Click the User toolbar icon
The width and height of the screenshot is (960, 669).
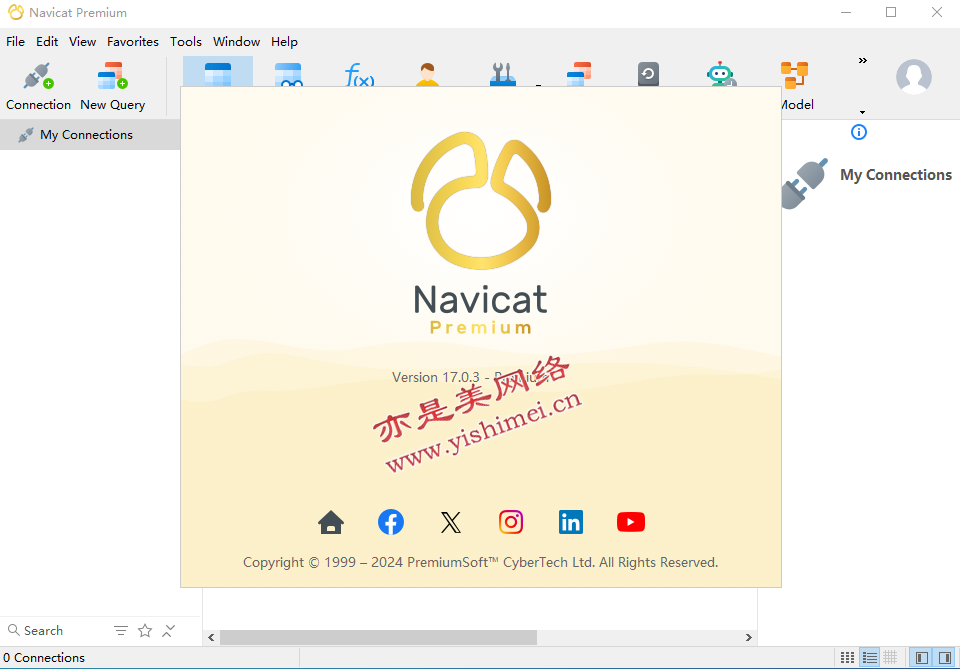[427, 74]
